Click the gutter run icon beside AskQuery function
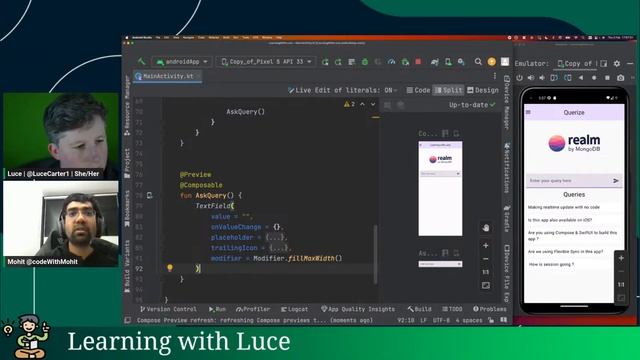 coord(150,196)
